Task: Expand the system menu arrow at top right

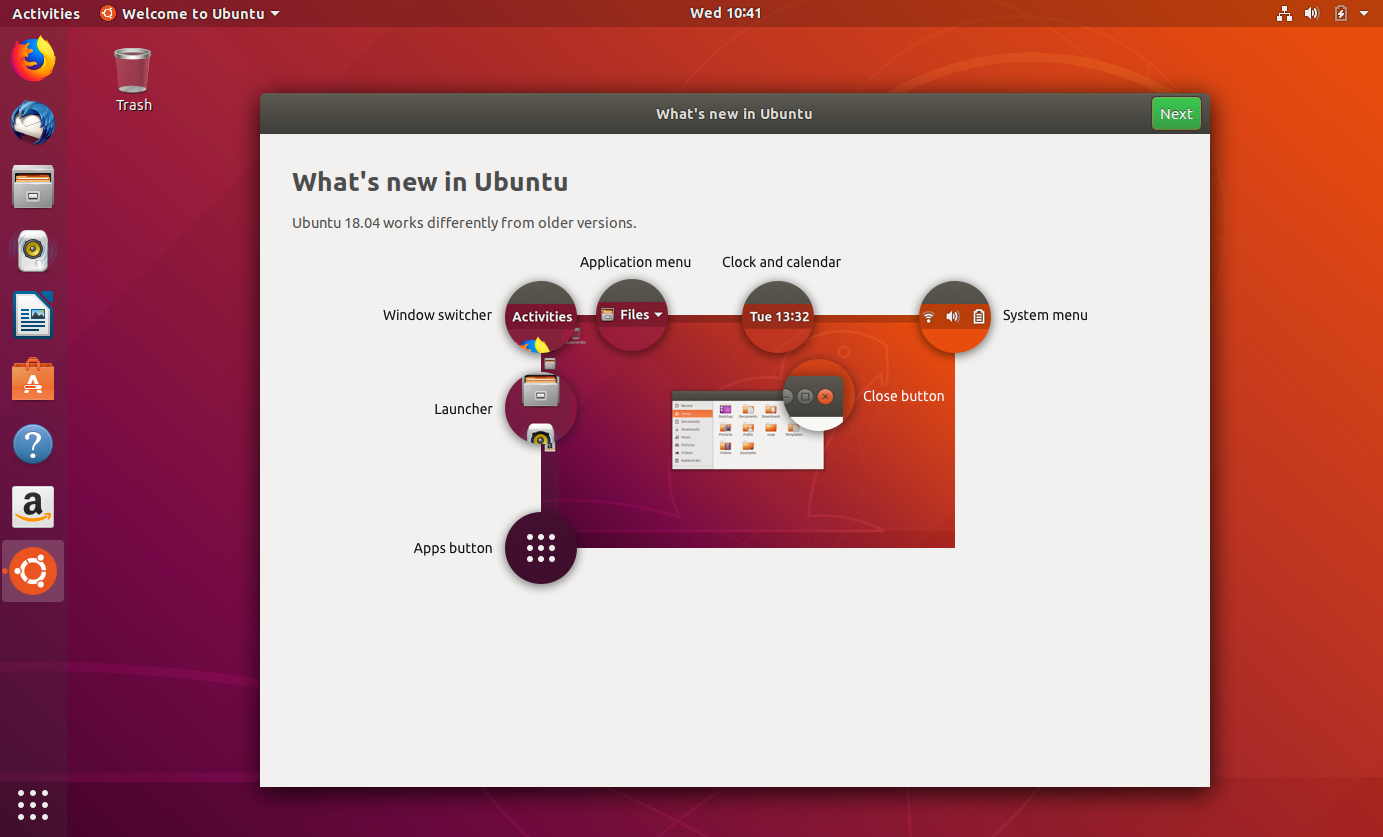Action: pos(1364,13)
